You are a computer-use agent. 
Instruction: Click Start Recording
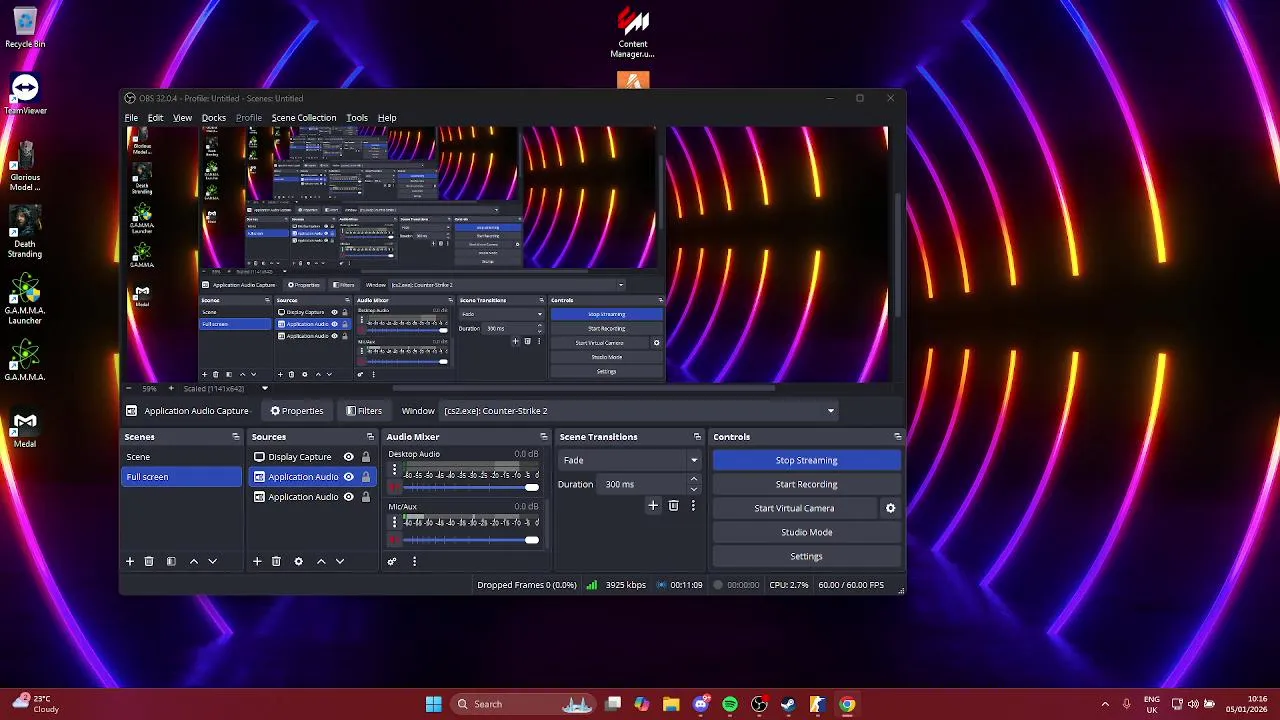[806, 484]
